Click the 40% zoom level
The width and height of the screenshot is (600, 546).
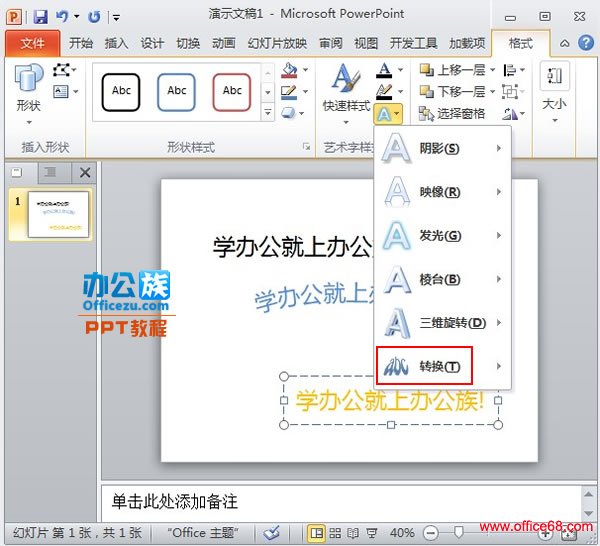click(402, 533)
